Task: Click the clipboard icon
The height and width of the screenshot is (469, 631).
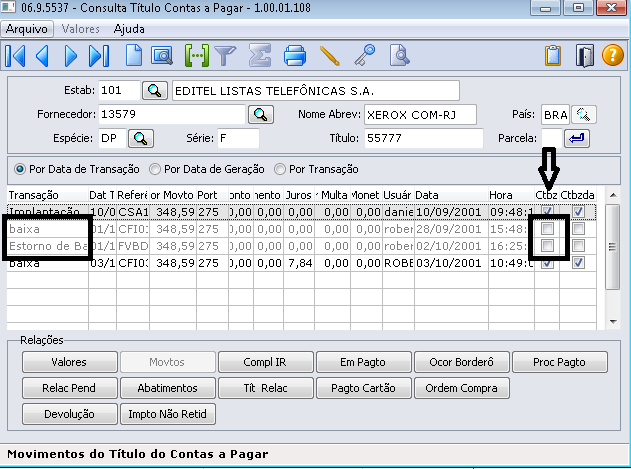Action: [x=553, y=56]
